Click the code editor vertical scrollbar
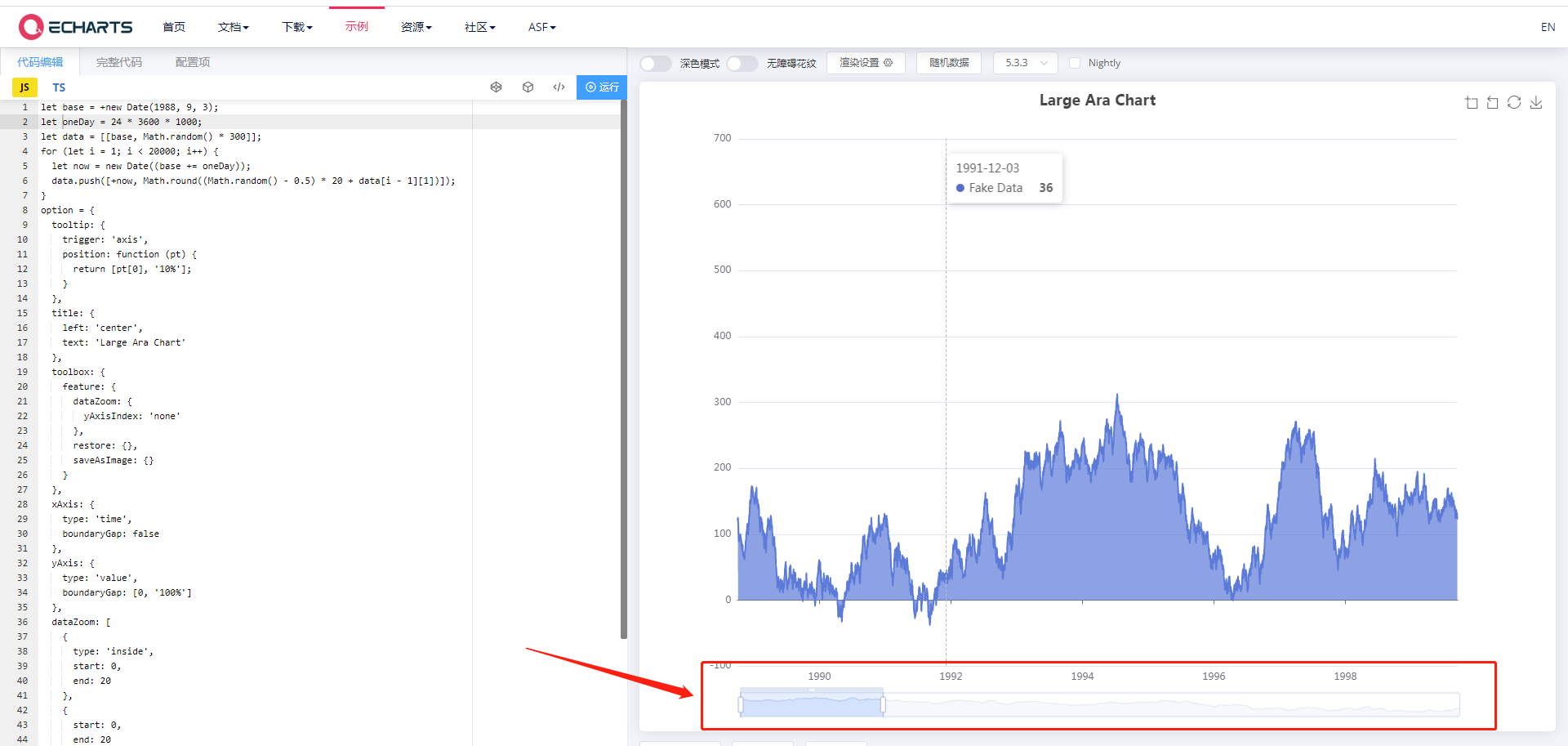Screen dimensions: 1568x746 (624, 369)
